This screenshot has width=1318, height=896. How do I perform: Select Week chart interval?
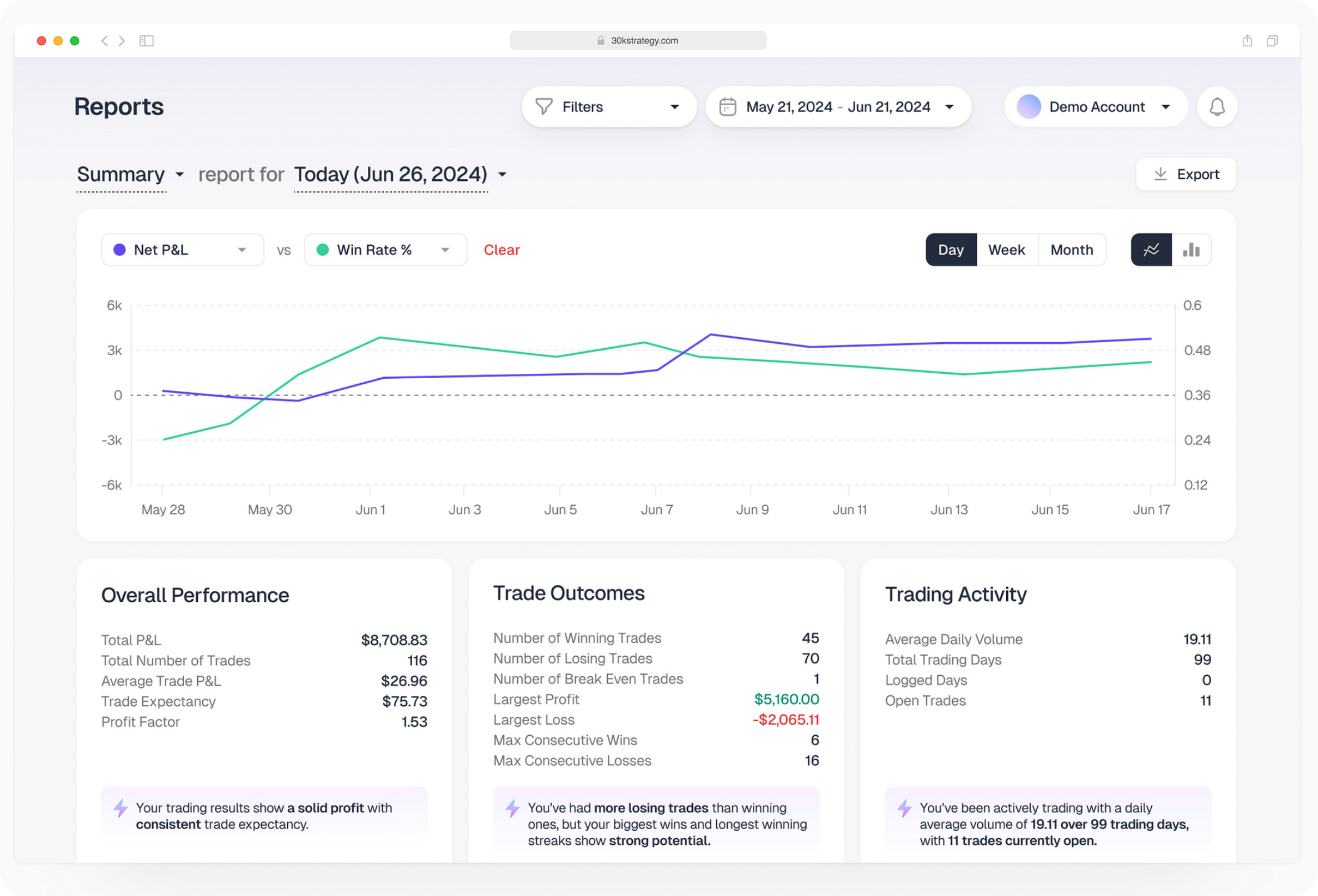[1007, 250]
